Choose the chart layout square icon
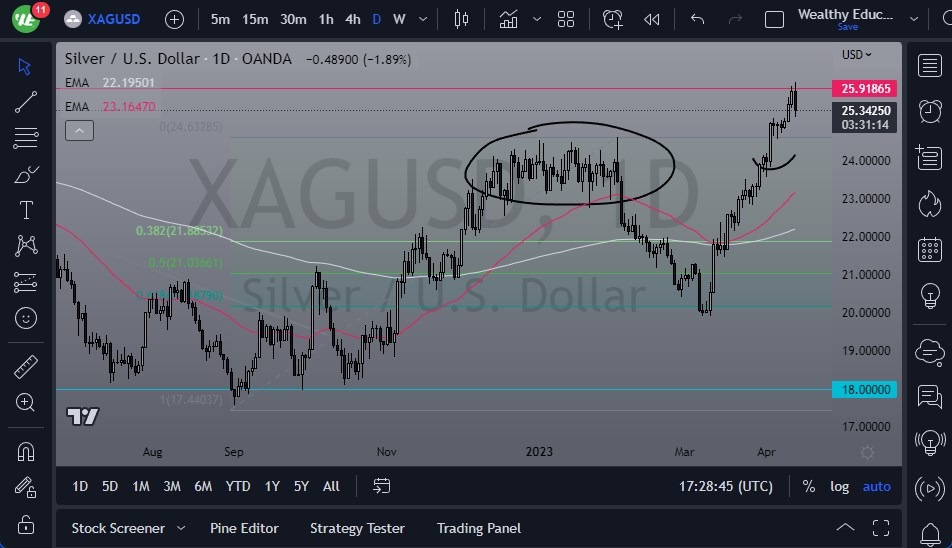The height and width of the screenshot is (548, 952). pyautogui.click(x=774, y=19)
